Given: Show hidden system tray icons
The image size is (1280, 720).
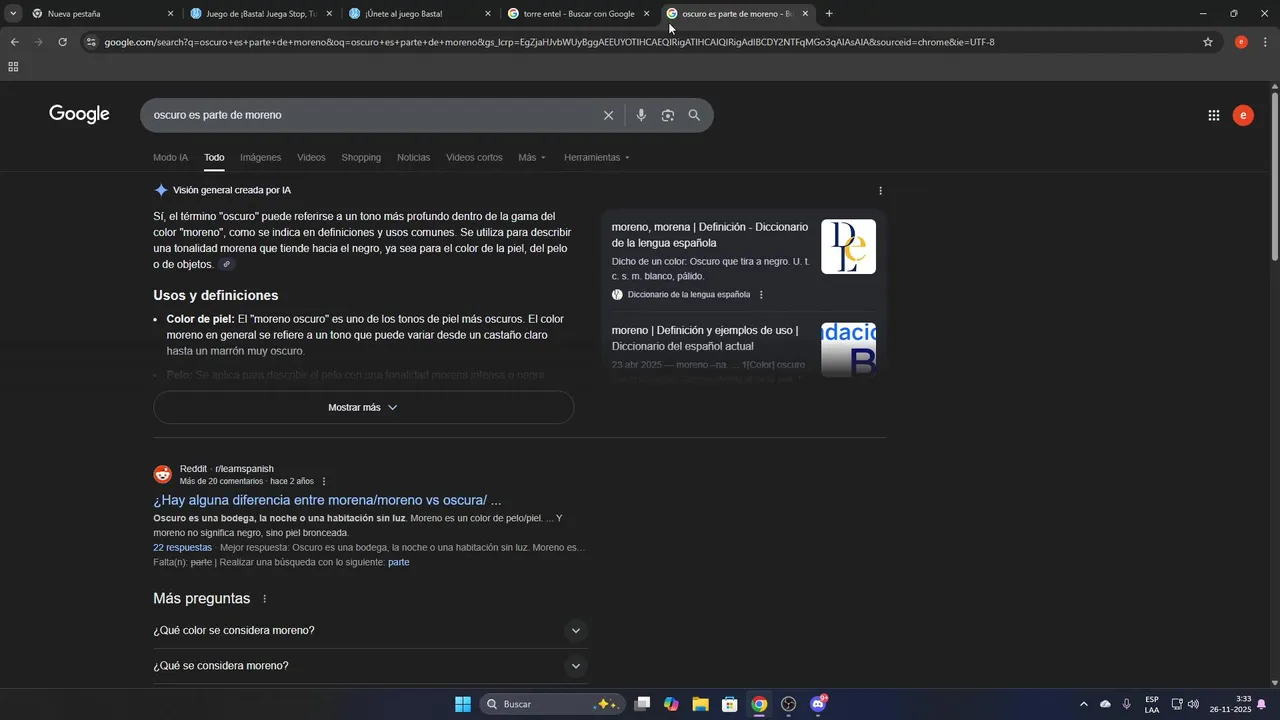Looking at the screenshot, I should click(1083, 704).
